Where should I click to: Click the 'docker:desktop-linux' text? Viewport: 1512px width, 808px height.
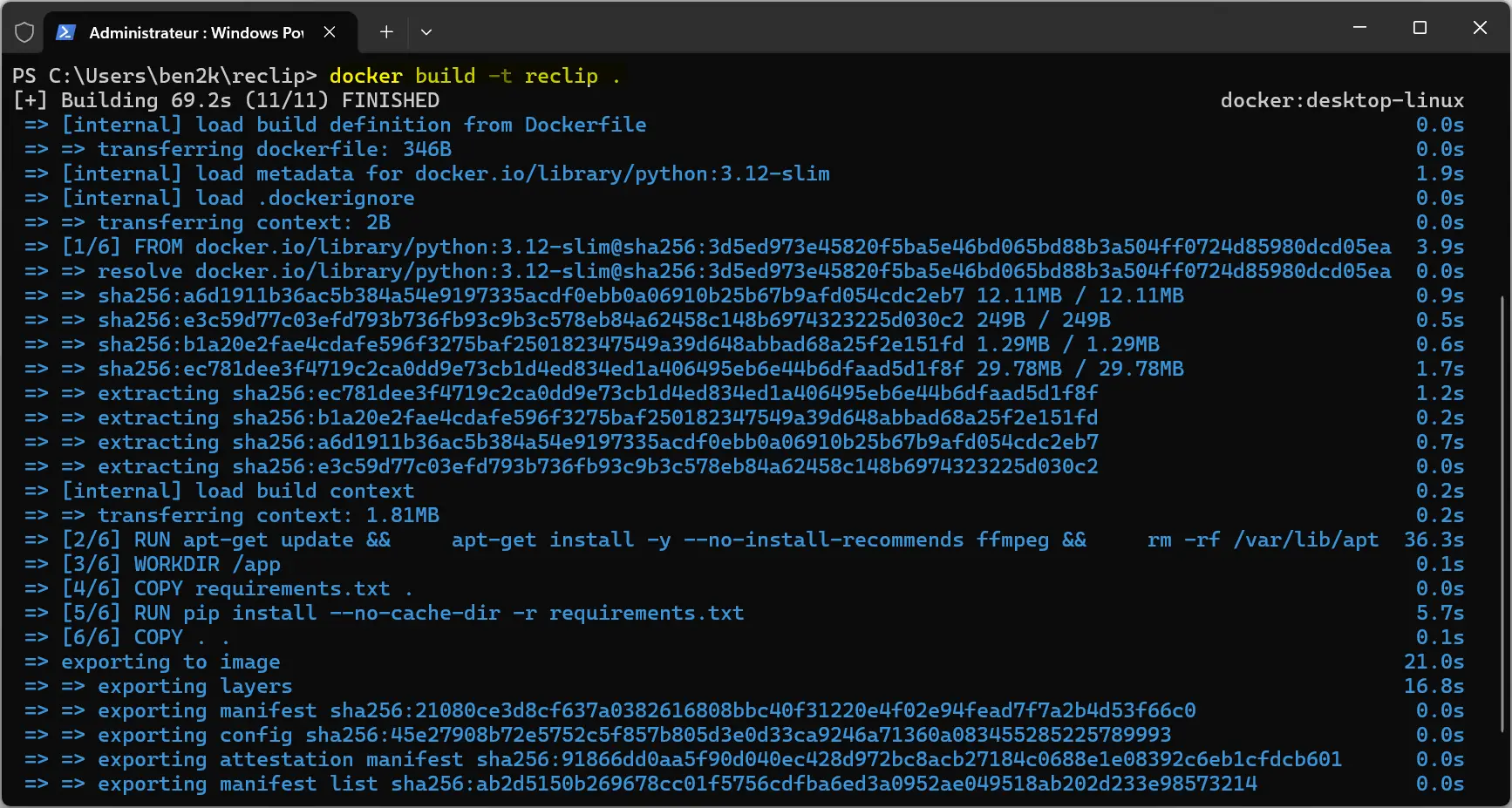1342,100
